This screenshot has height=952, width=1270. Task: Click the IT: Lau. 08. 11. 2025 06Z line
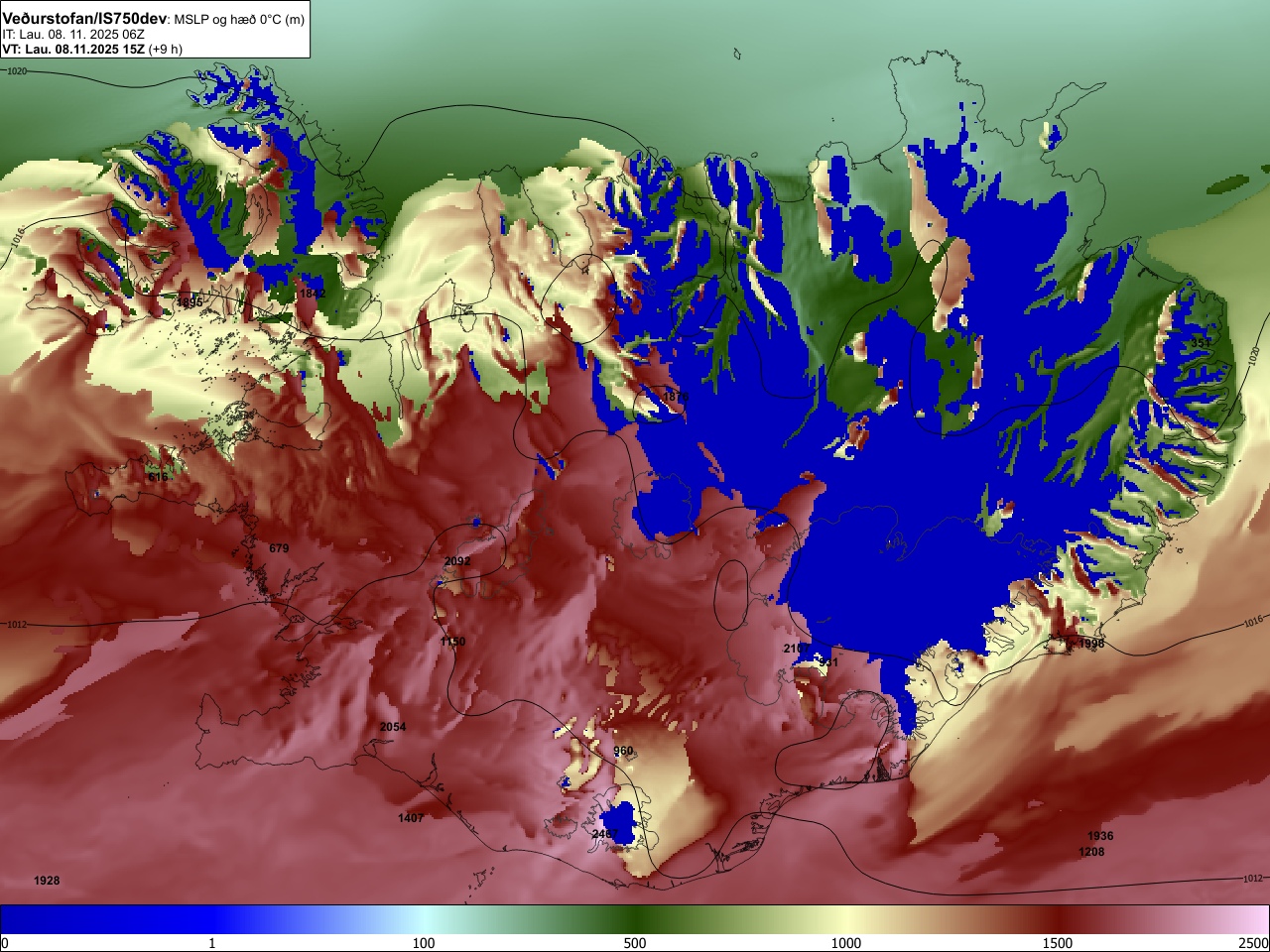73,35
